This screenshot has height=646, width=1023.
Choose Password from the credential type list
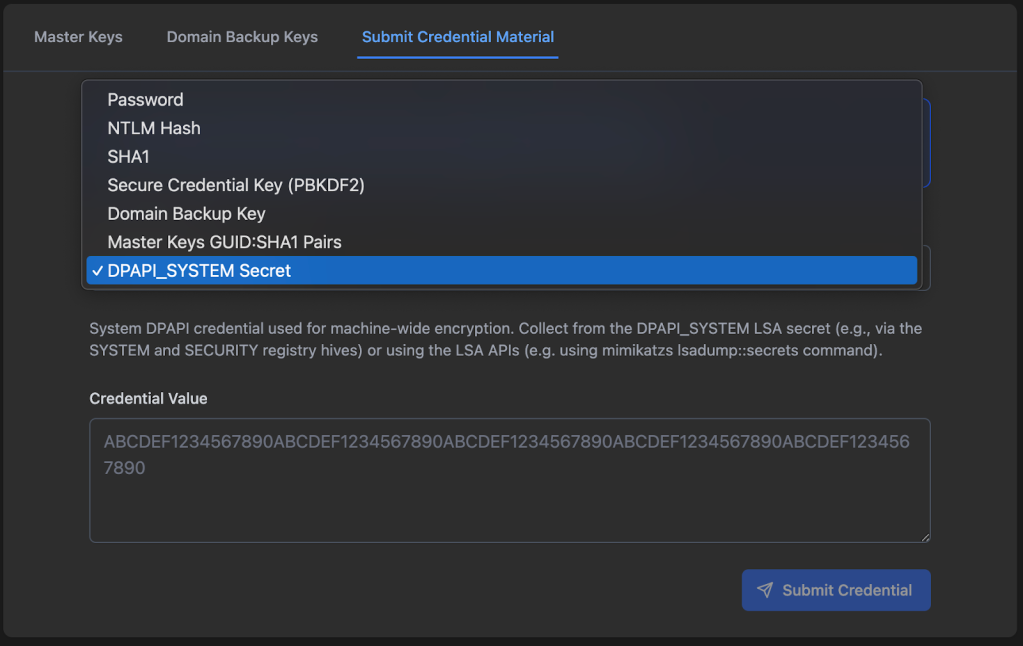point(145,100)
